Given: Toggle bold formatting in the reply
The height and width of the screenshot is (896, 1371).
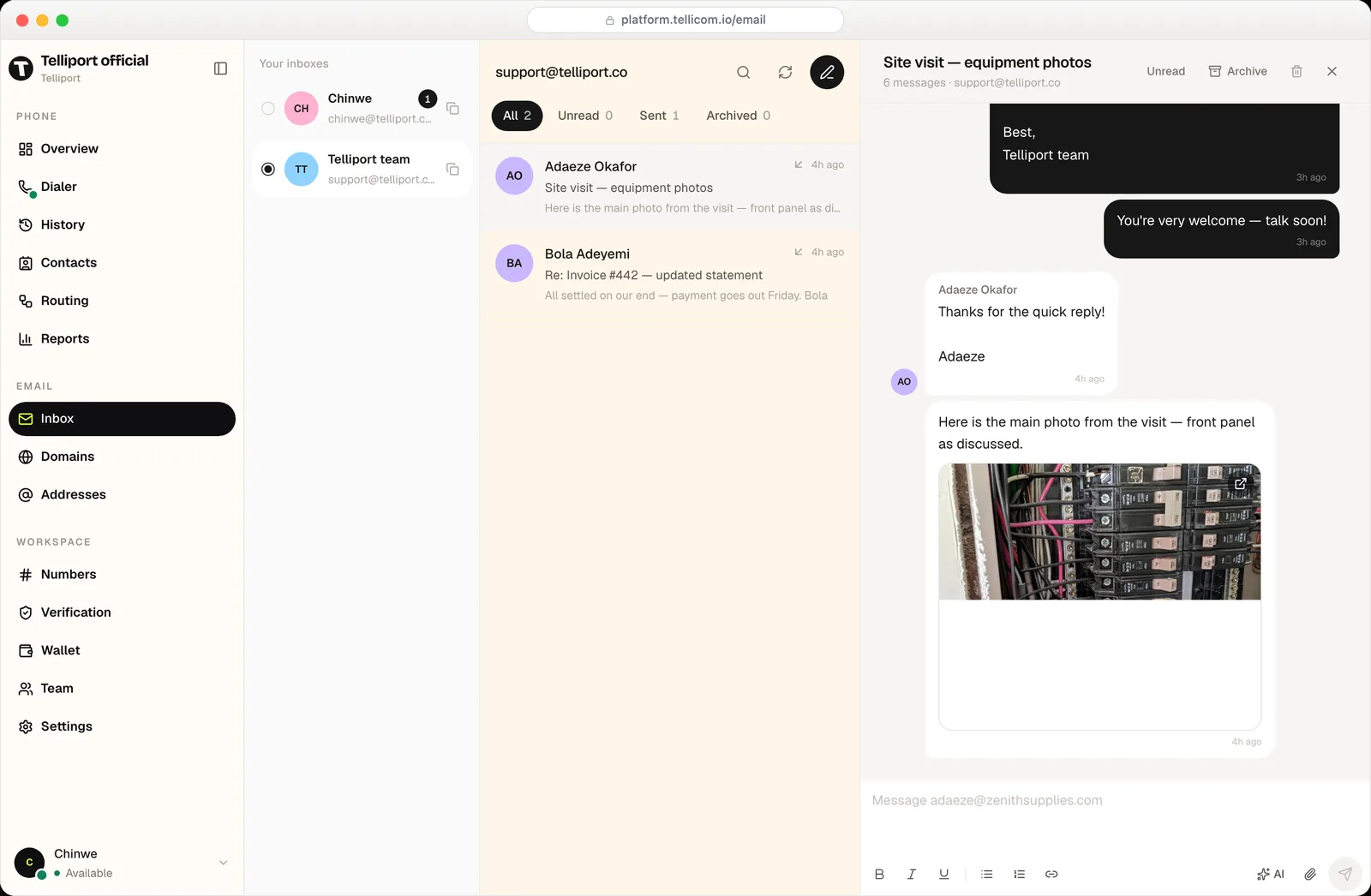Looking at the screenshot, I should tap(879, 874).
